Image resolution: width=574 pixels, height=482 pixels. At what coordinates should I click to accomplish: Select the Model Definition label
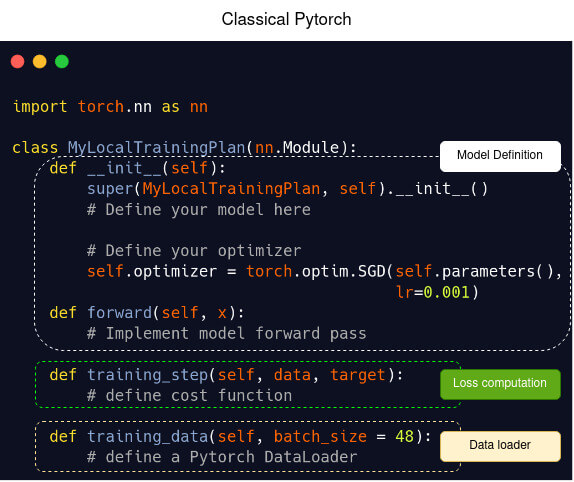(x=500, y=156)
